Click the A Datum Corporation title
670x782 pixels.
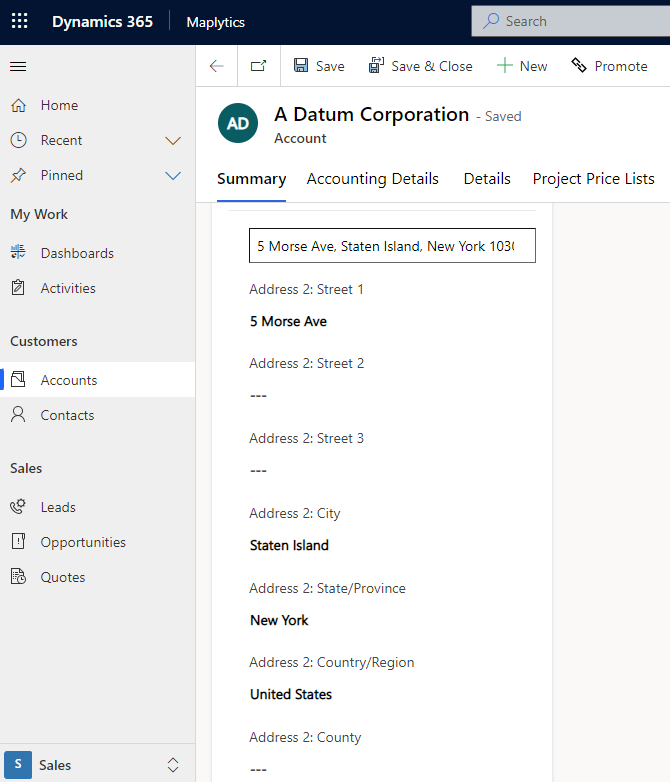[372, 115]
